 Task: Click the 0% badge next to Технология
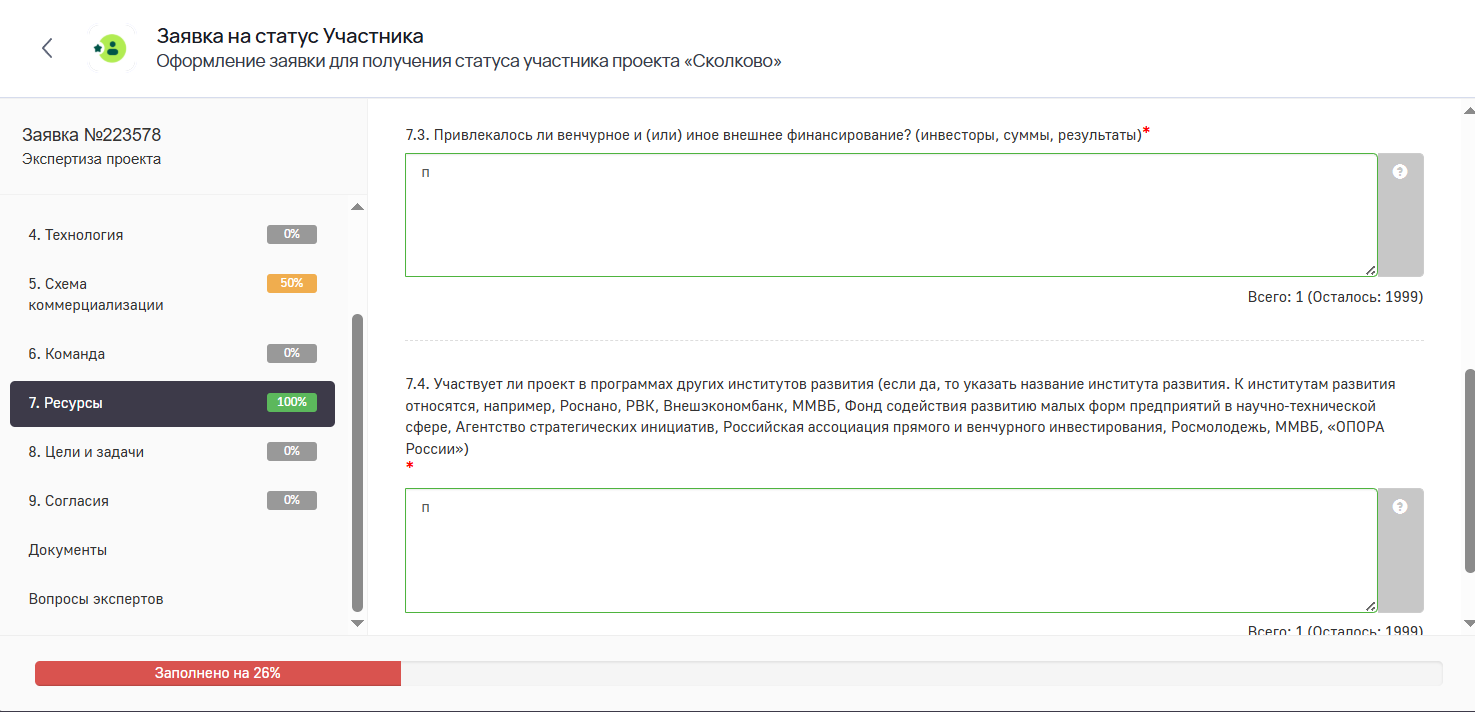pos(292,234)
